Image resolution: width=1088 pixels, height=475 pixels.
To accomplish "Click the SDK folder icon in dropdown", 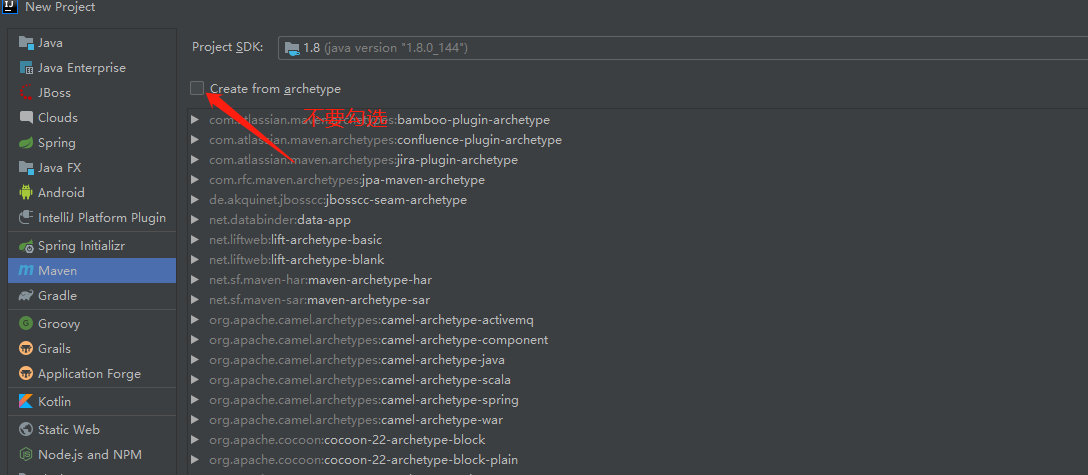I will 293,48.
